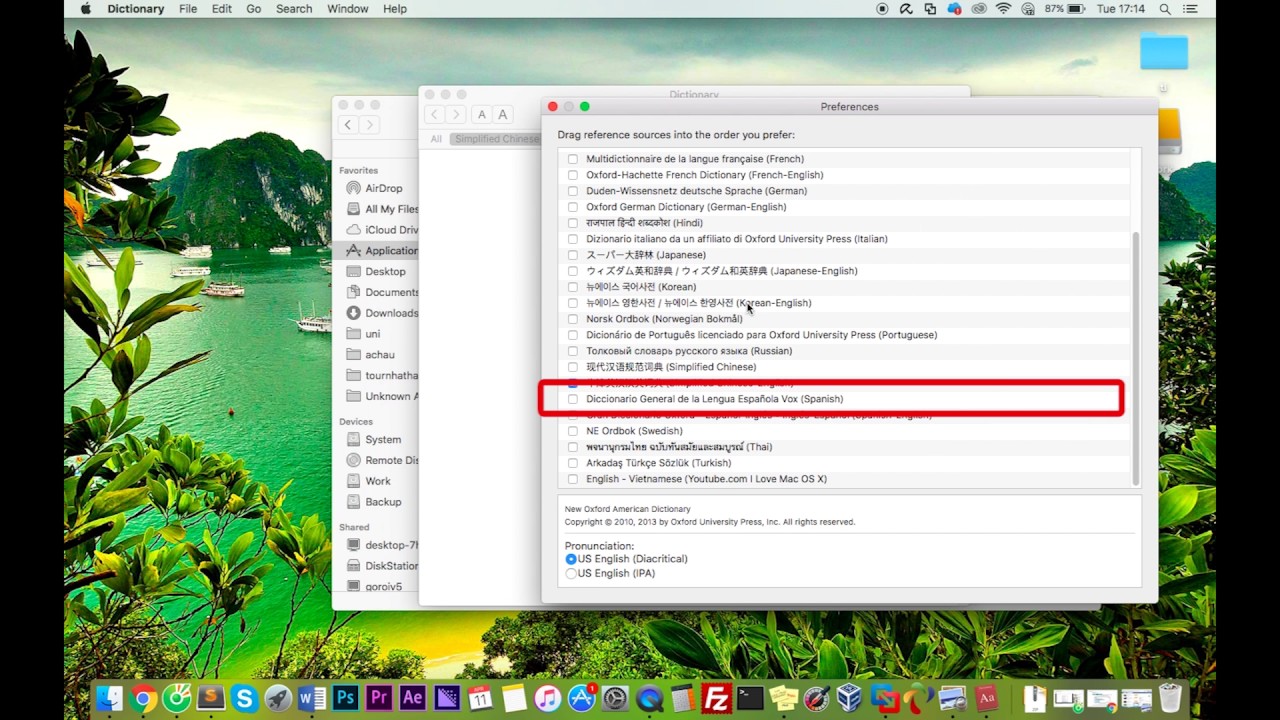
Task: Open Spotlight search in menu bar
Action: (x=1165, y=9)
